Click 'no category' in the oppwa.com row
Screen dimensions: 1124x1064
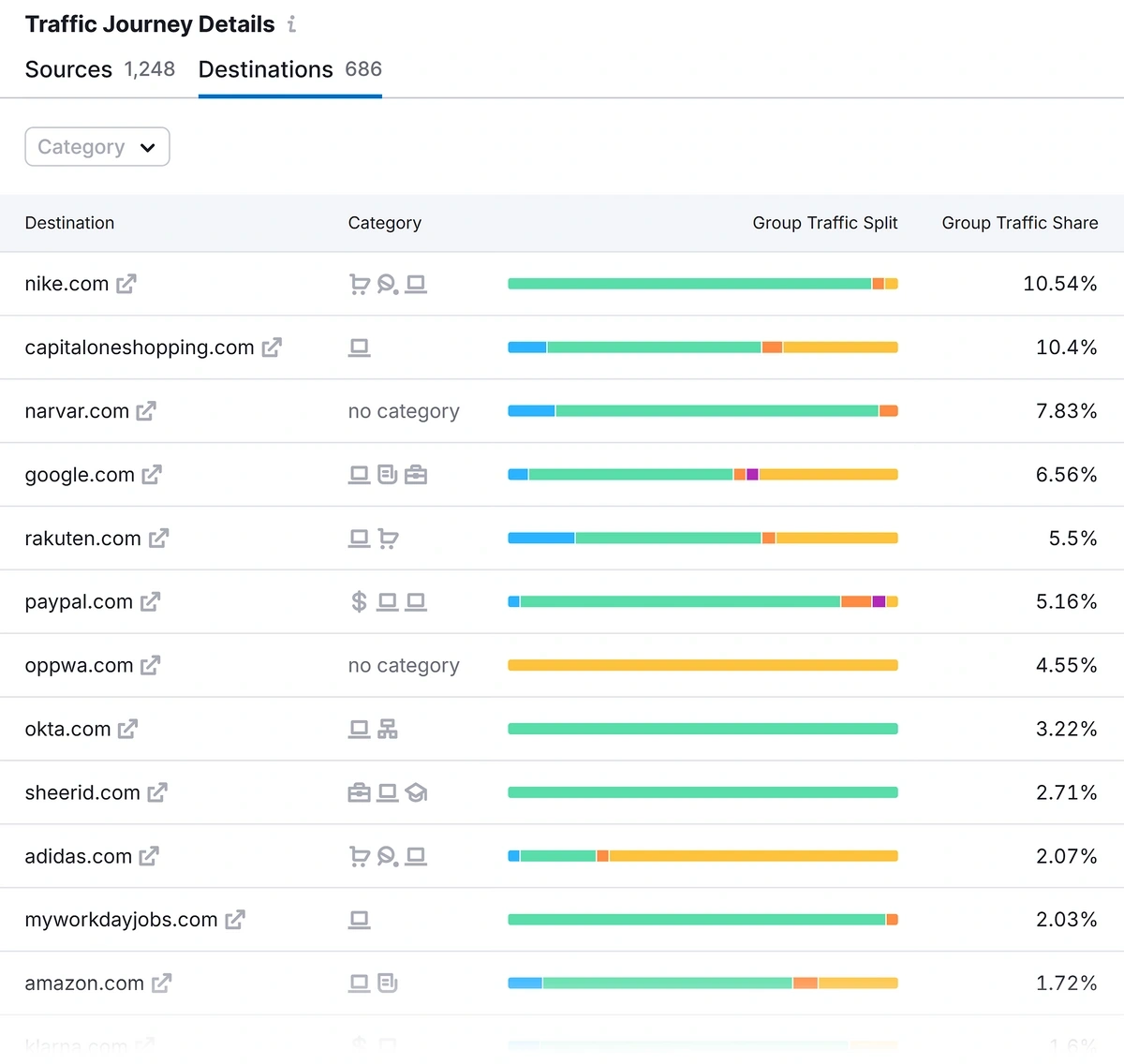click(x=404, y=666)
